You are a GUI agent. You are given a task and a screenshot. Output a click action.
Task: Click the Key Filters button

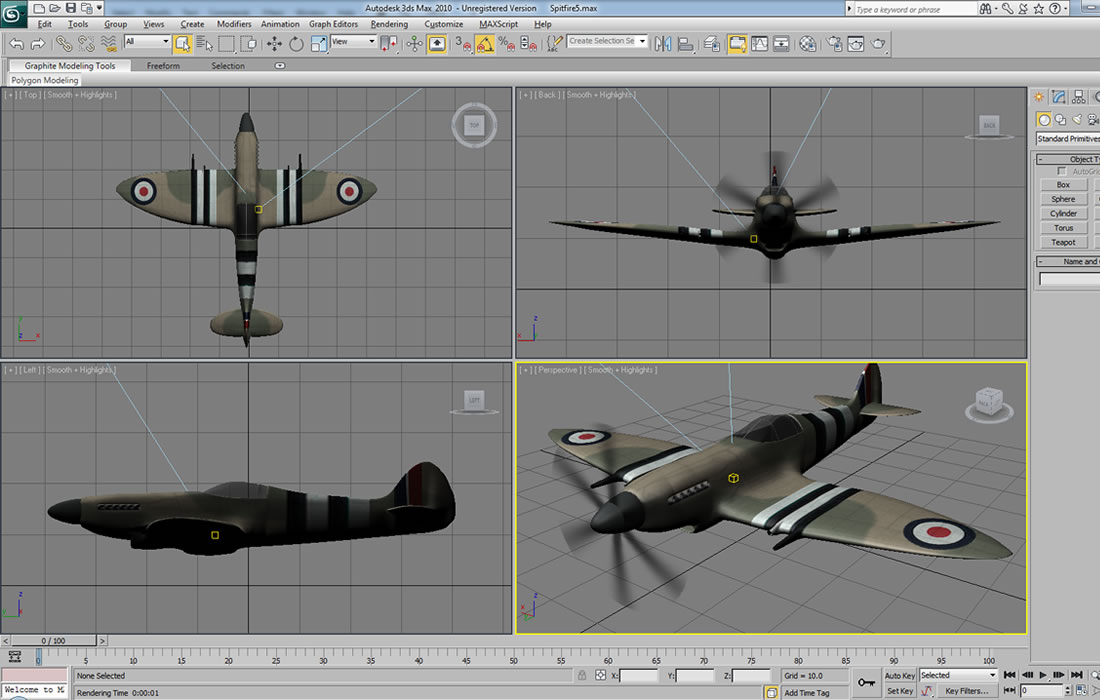[x=967, y=691]
